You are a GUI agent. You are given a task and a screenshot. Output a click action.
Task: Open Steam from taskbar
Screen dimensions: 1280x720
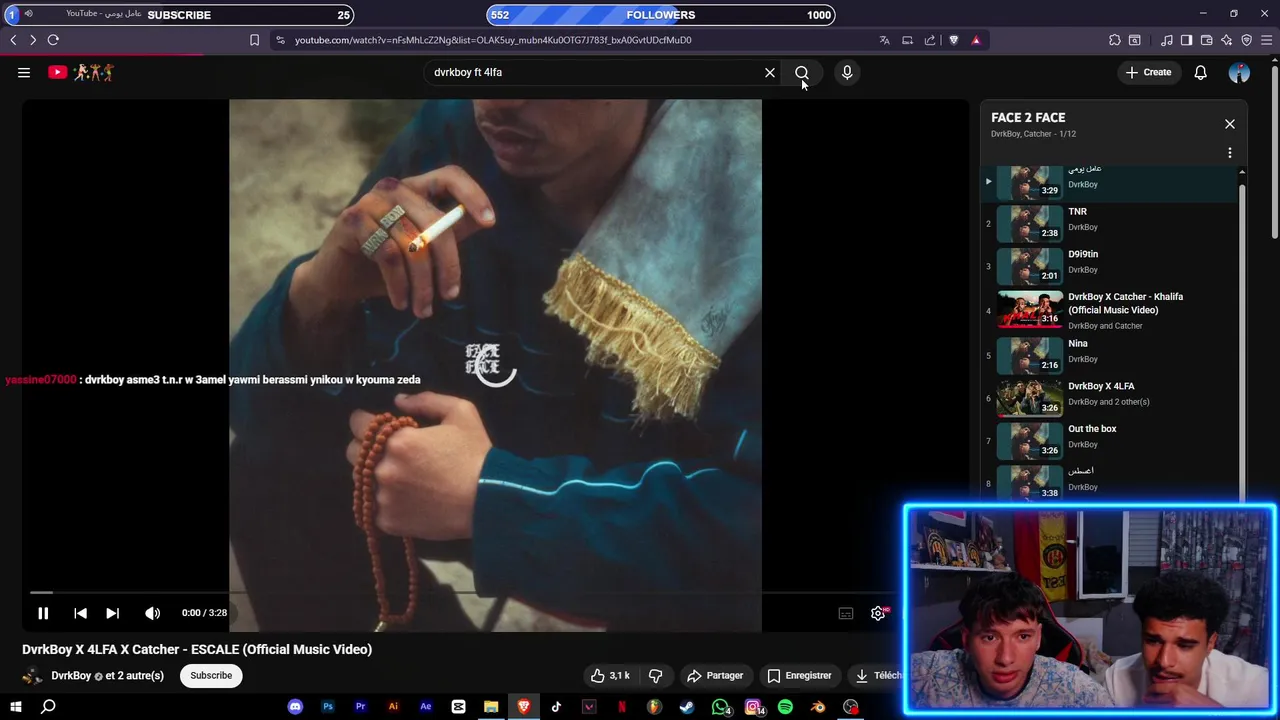click(x=687, y=707)
